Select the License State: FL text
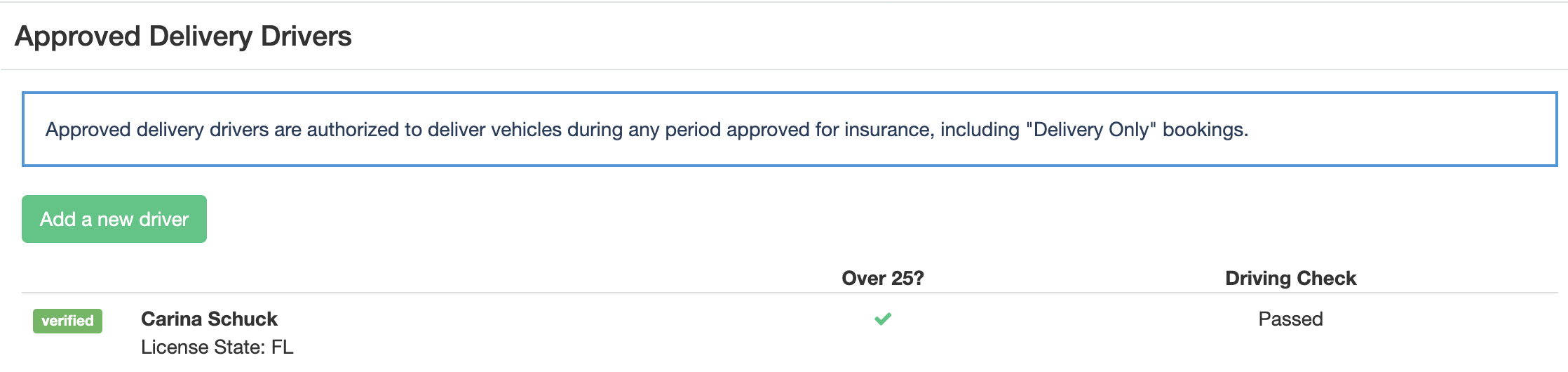Screen dimensions: 1568x372 (x=217, y=347)
